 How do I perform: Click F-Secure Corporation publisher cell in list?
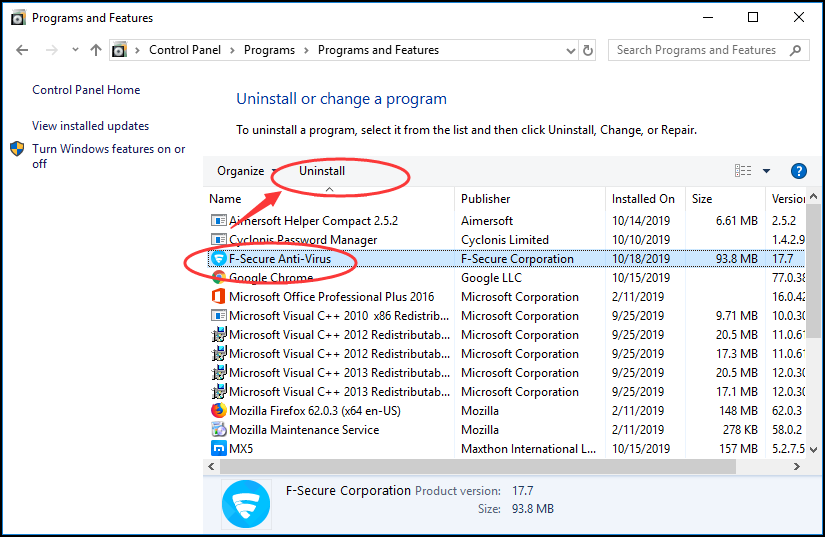point(517,259)
